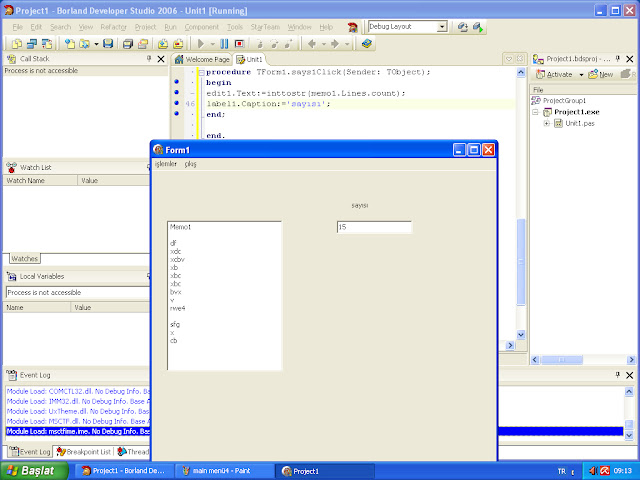This screenshot has width=640, height=480.
Task: Collapse the procedure code fold marker
Action: (201, 72)
